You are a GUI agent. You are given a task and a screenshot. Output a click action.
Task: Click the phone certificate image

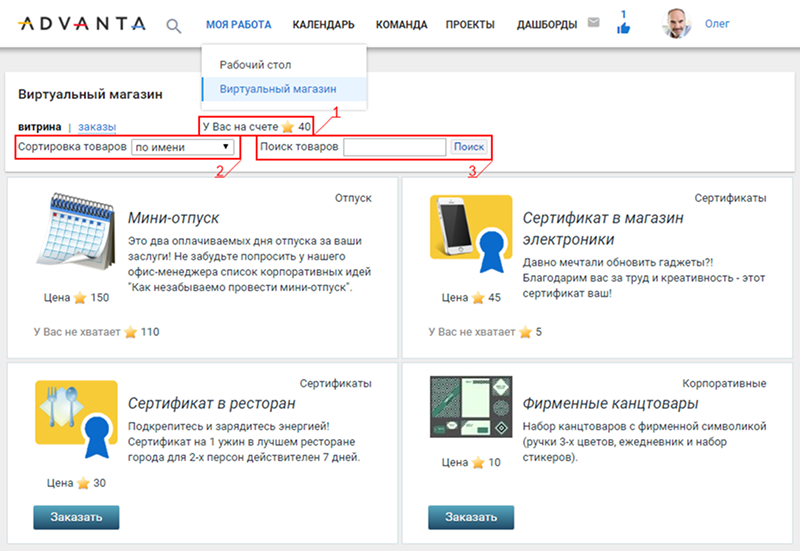471,233
